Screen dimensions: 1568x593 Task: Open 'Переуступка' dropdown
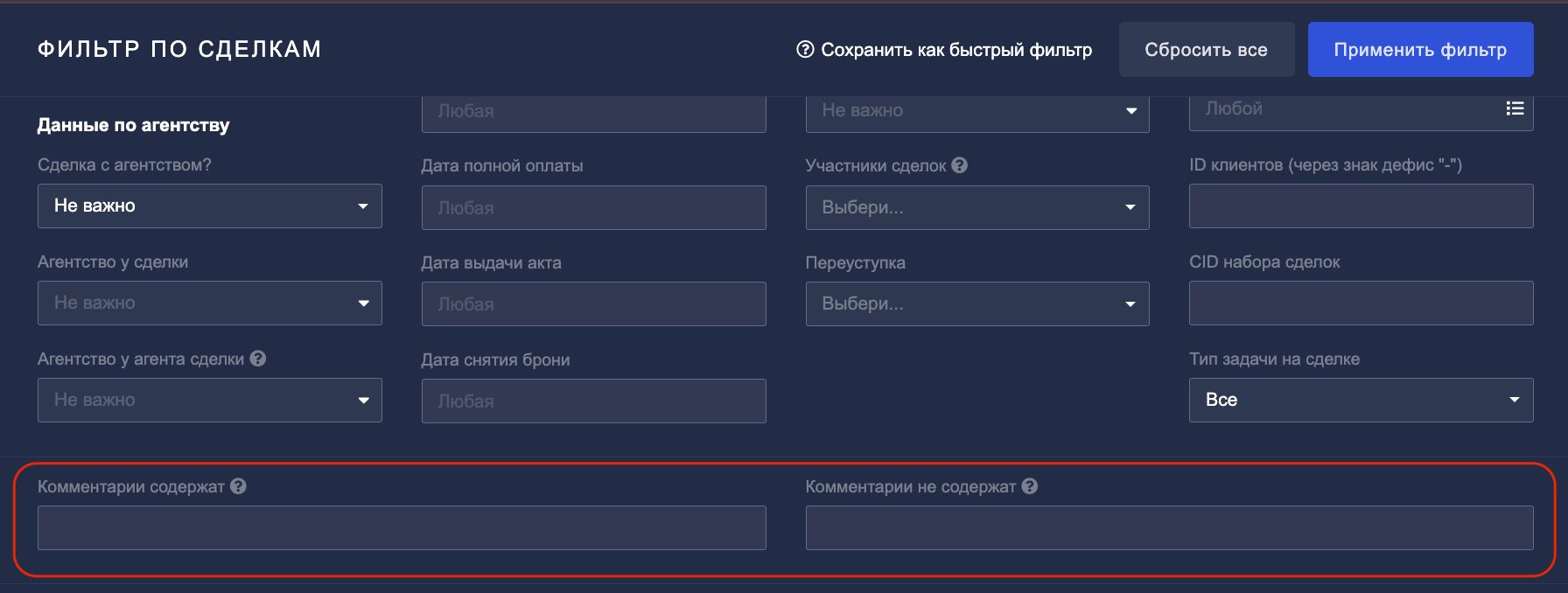(x=977, y=303)
